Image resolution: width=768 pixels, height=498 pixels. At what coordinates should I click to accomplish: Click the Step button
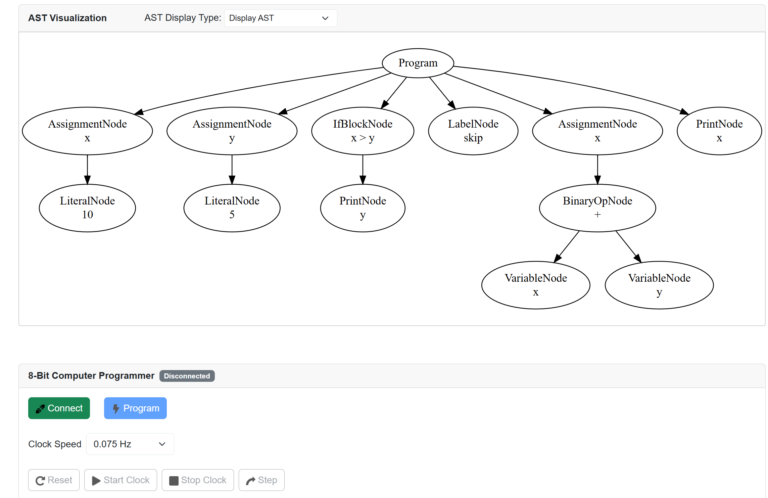[x=262, y=480]
